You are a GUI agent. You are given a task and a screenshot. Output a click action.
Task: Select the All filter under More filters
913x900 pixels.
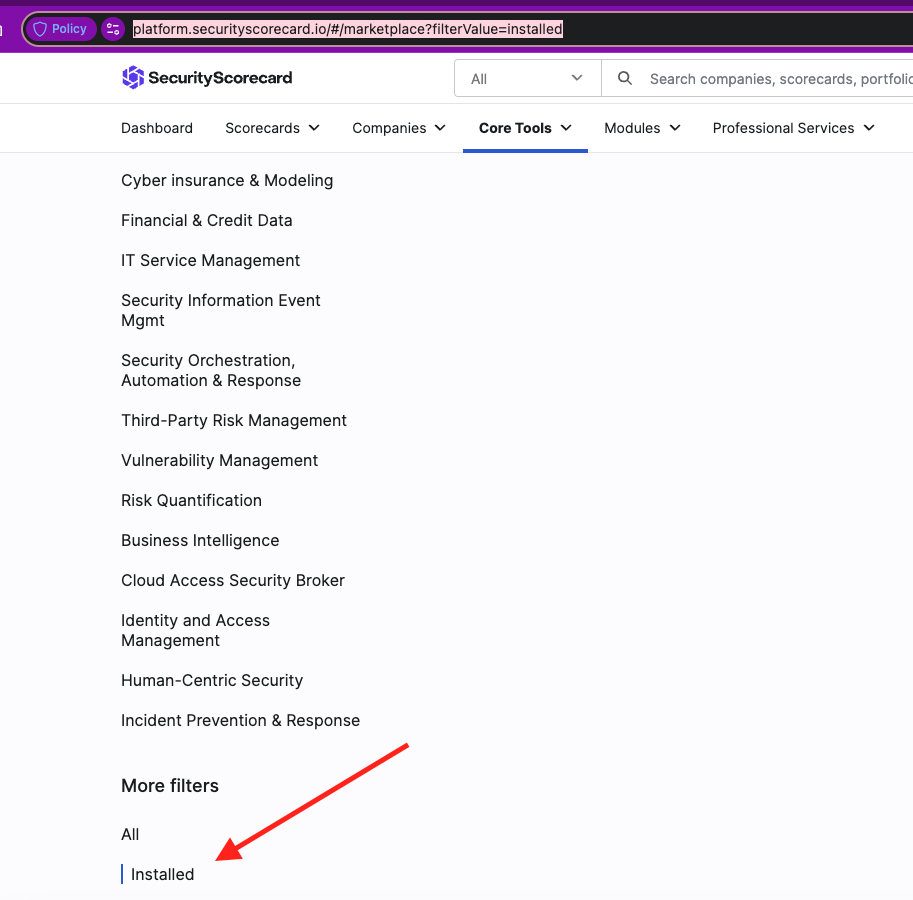[x=130, y=835]
